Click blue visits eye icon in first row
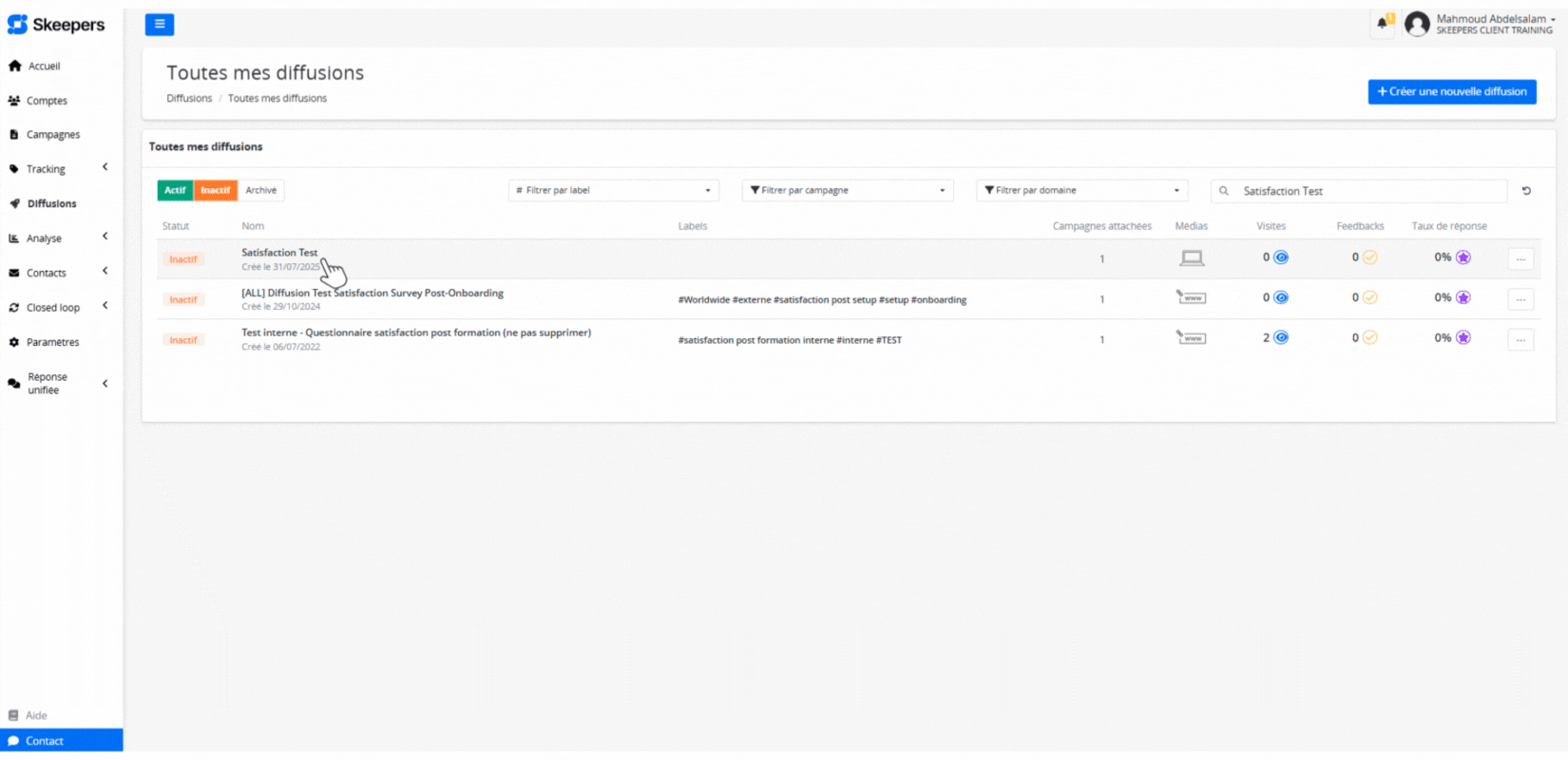 1281,257
